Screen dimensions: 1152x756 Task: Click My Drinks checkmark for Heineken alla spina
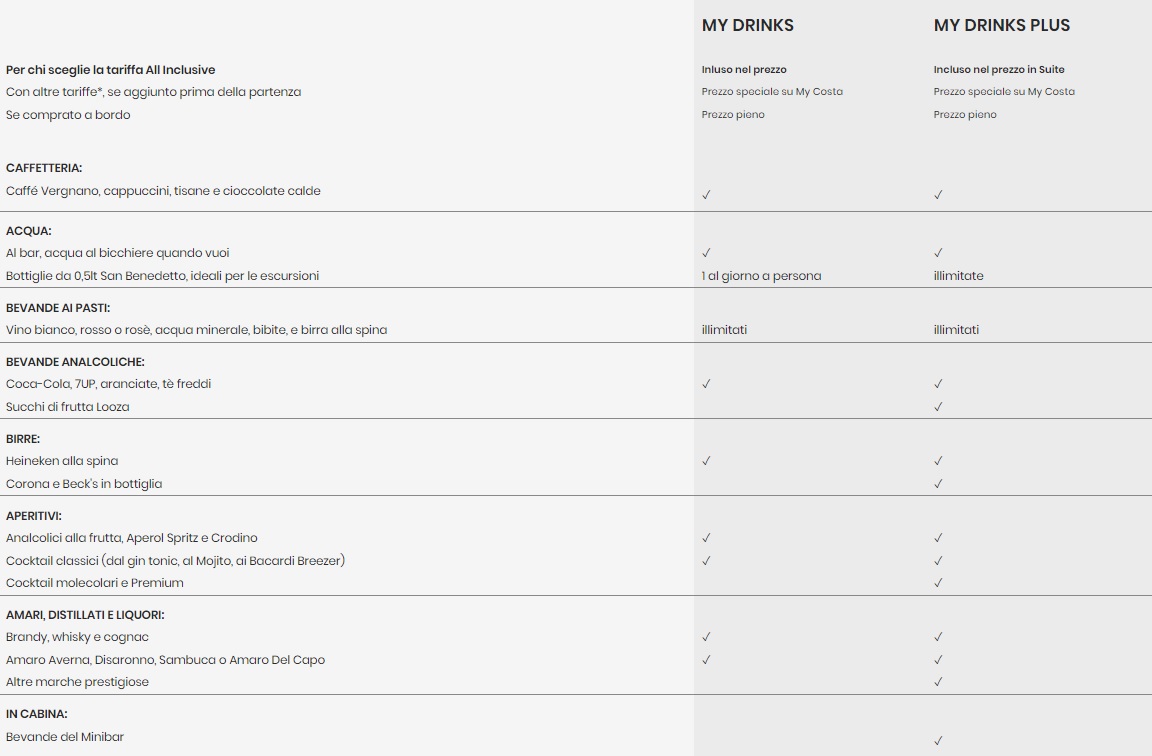(706, 461)
